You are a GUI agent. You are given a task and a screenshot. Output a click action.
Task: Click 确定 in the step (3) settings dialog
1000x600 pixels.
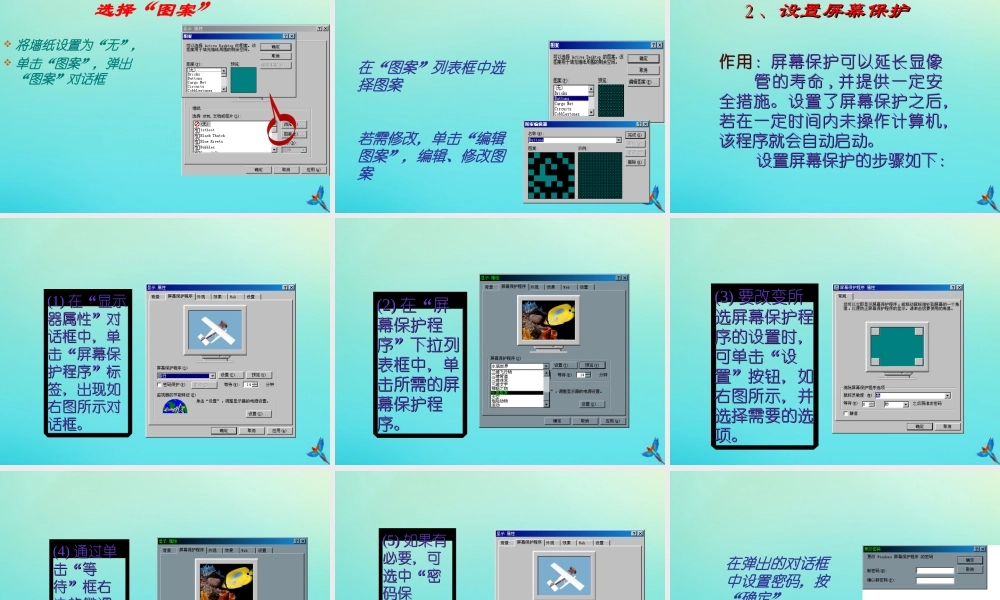tap(919, 426)
